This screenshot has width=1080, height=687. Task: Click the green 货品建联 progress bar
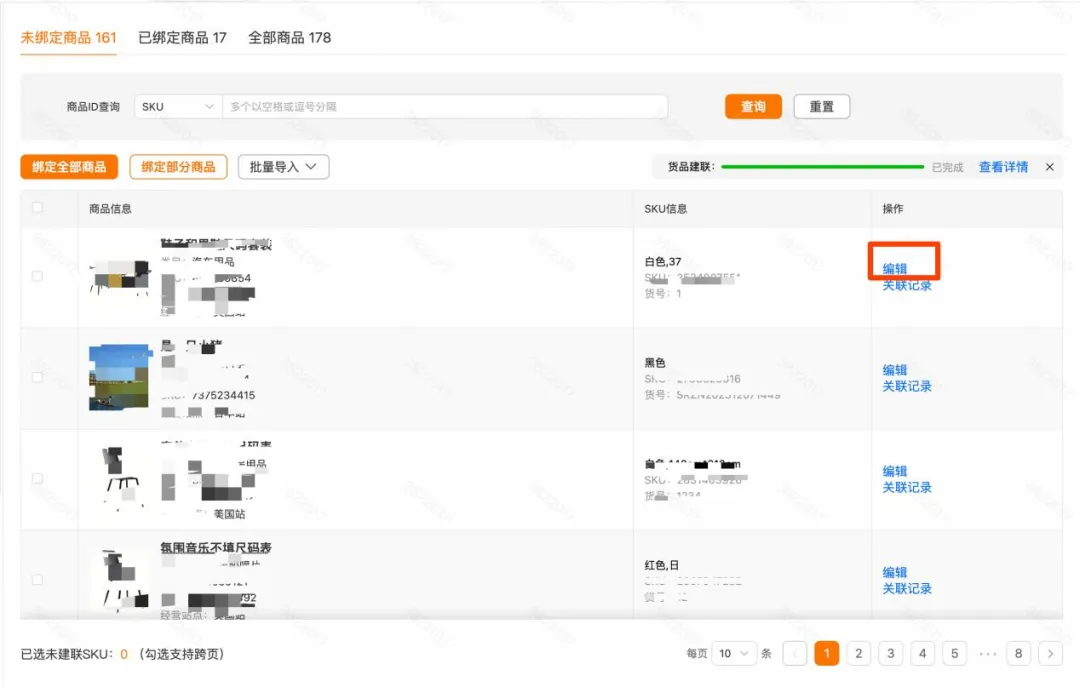[822, 167]
